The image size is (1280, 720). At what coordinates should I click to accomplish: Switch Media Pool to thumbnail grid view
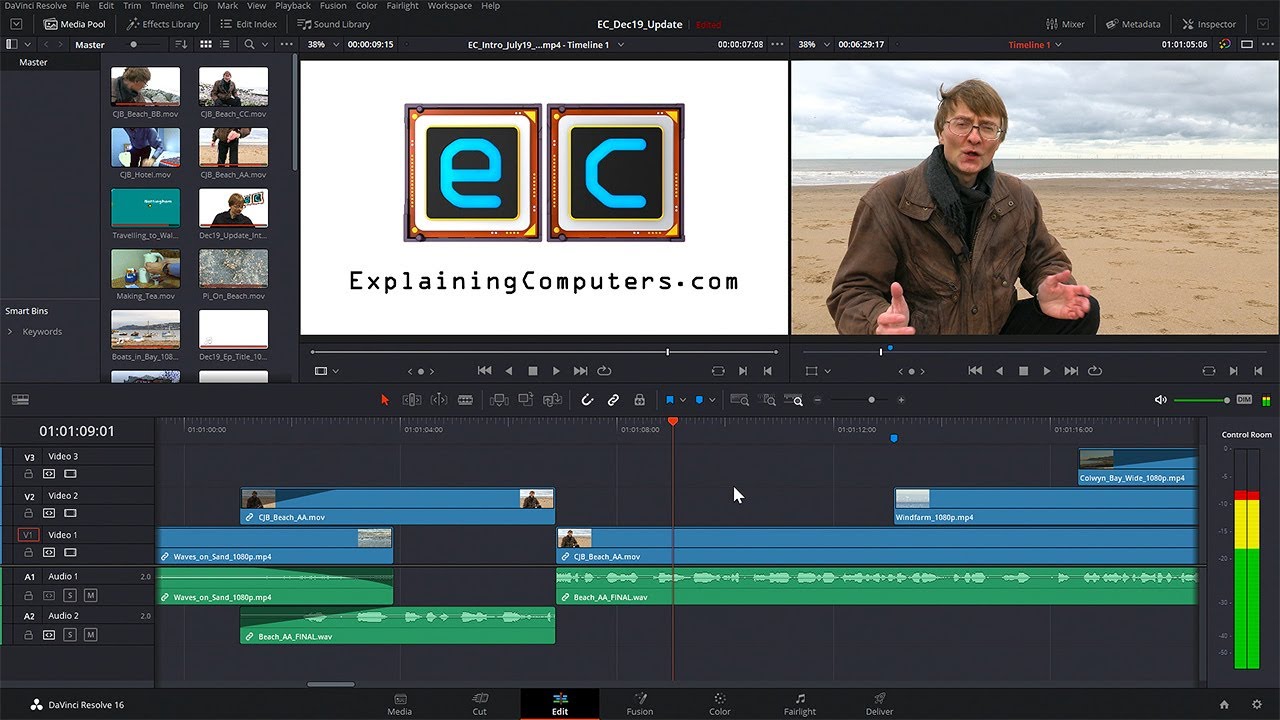pyautogui.click(x=206, y=44)
